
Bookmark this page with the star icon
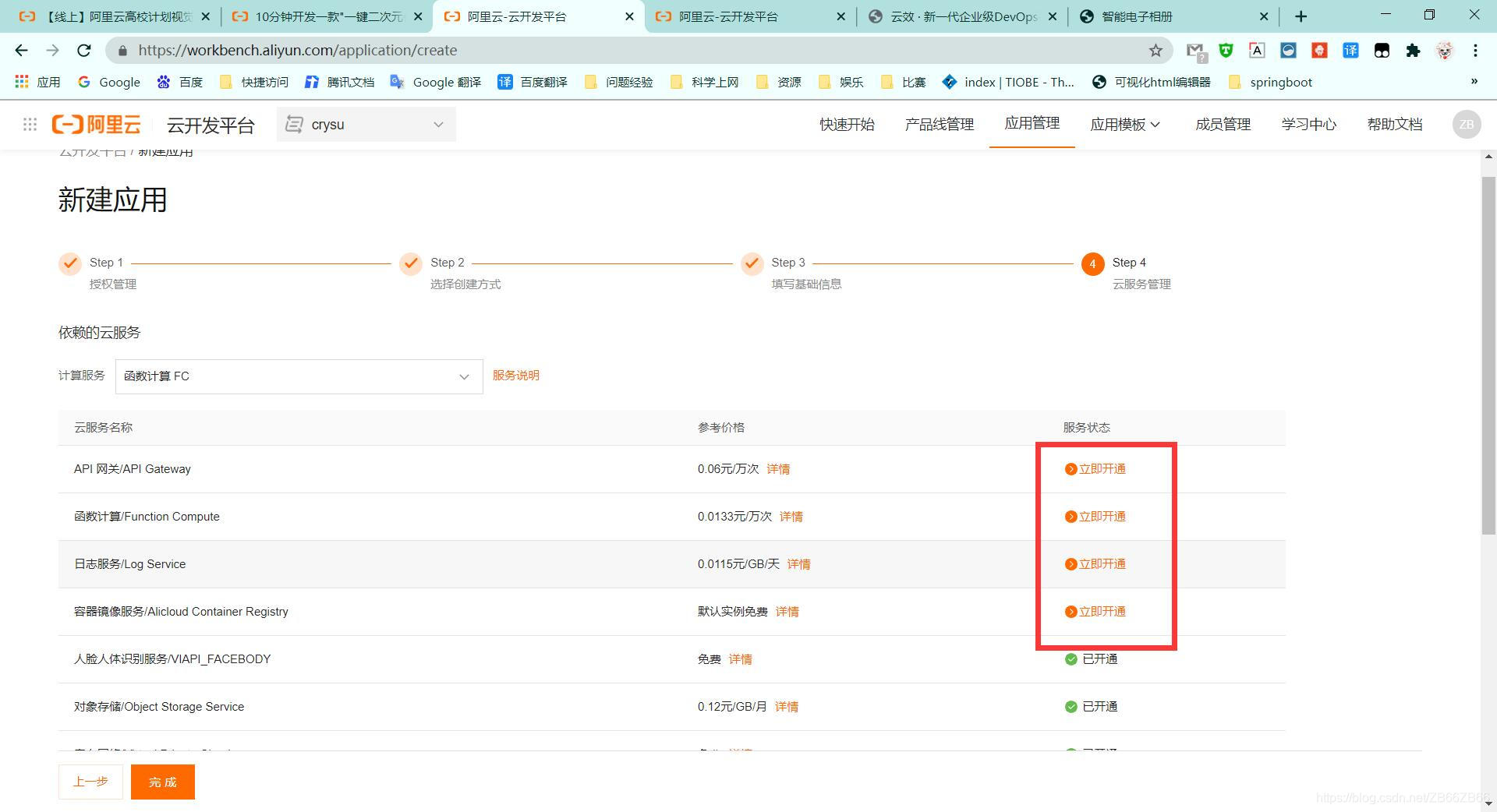point(1155,51)
